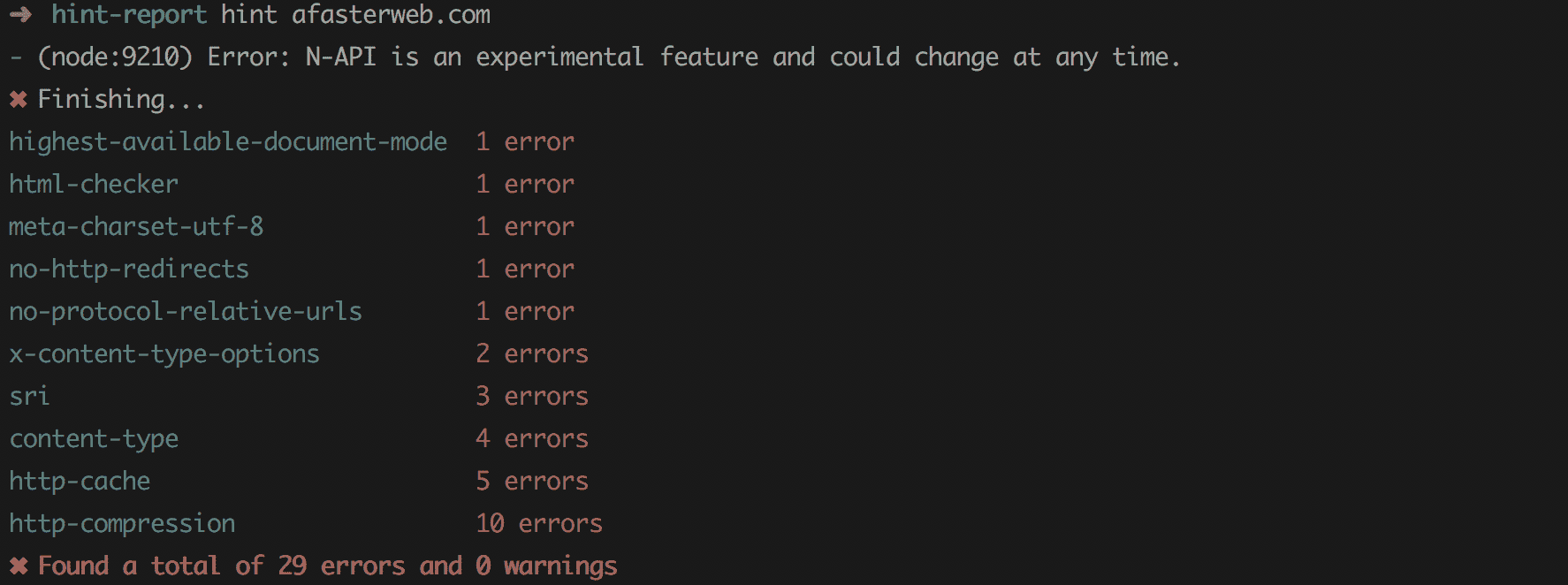
Task: Click the afasterweb.com command argument
Action: (391, 15)
